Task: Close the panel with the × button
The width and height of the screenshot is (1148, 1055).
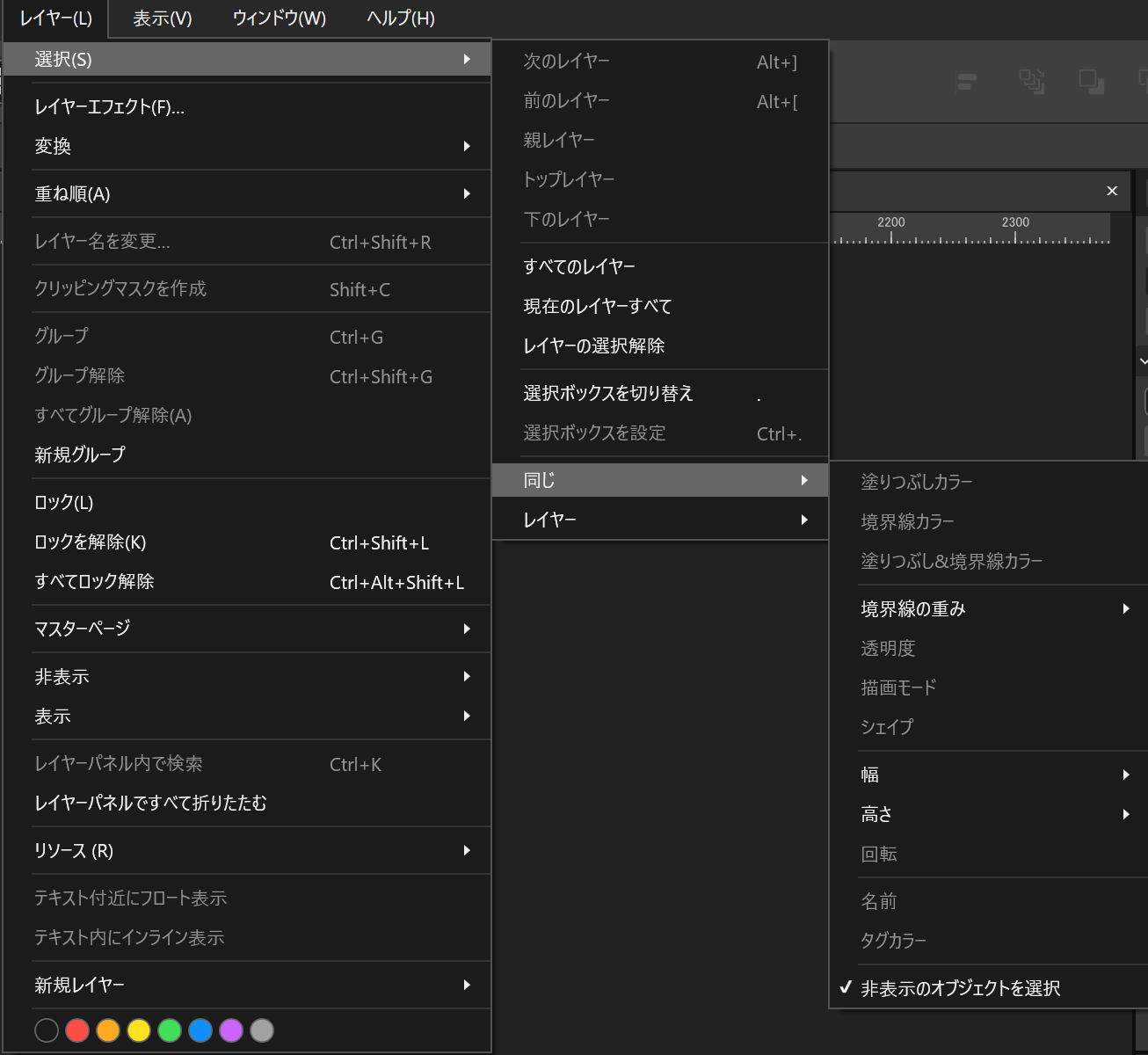Action: coord(1112,191)
